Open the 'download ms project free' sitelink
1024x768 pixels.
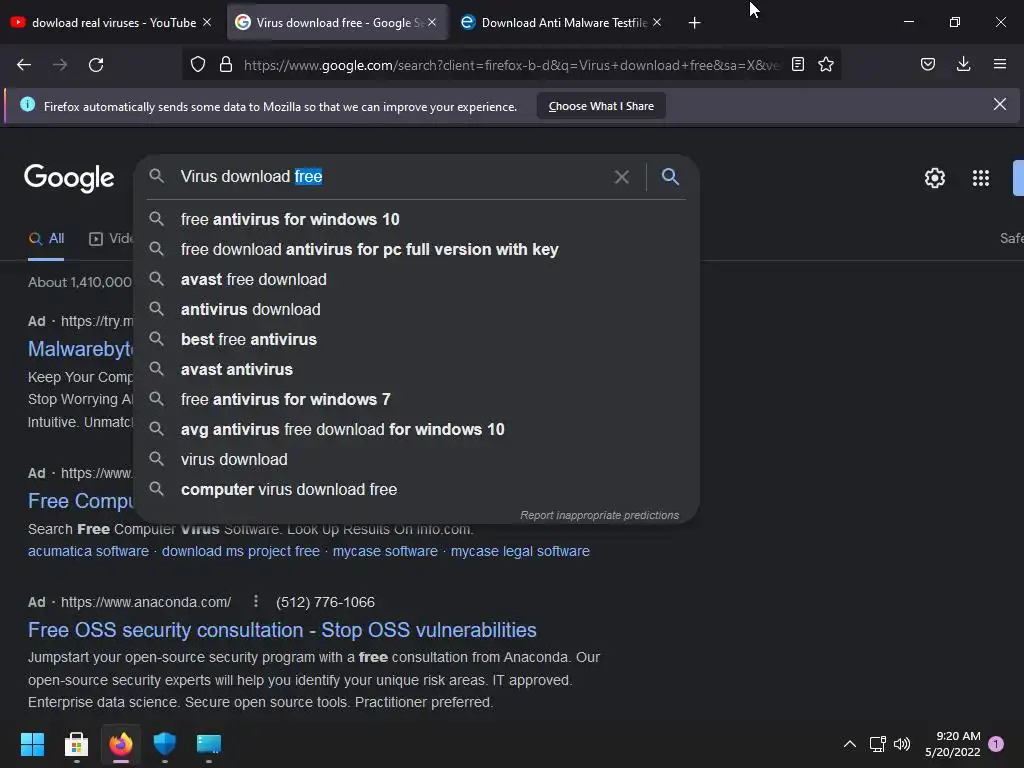241,551
